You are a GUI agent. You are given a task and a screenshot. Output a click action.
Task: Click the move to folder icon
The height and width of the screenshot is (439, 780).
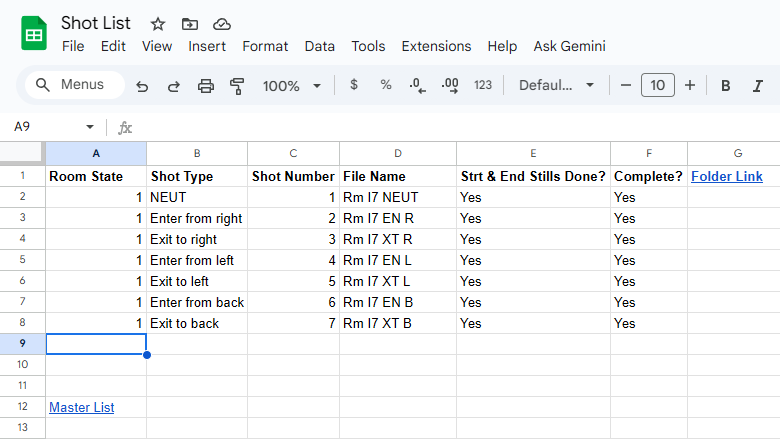(190, 24)
